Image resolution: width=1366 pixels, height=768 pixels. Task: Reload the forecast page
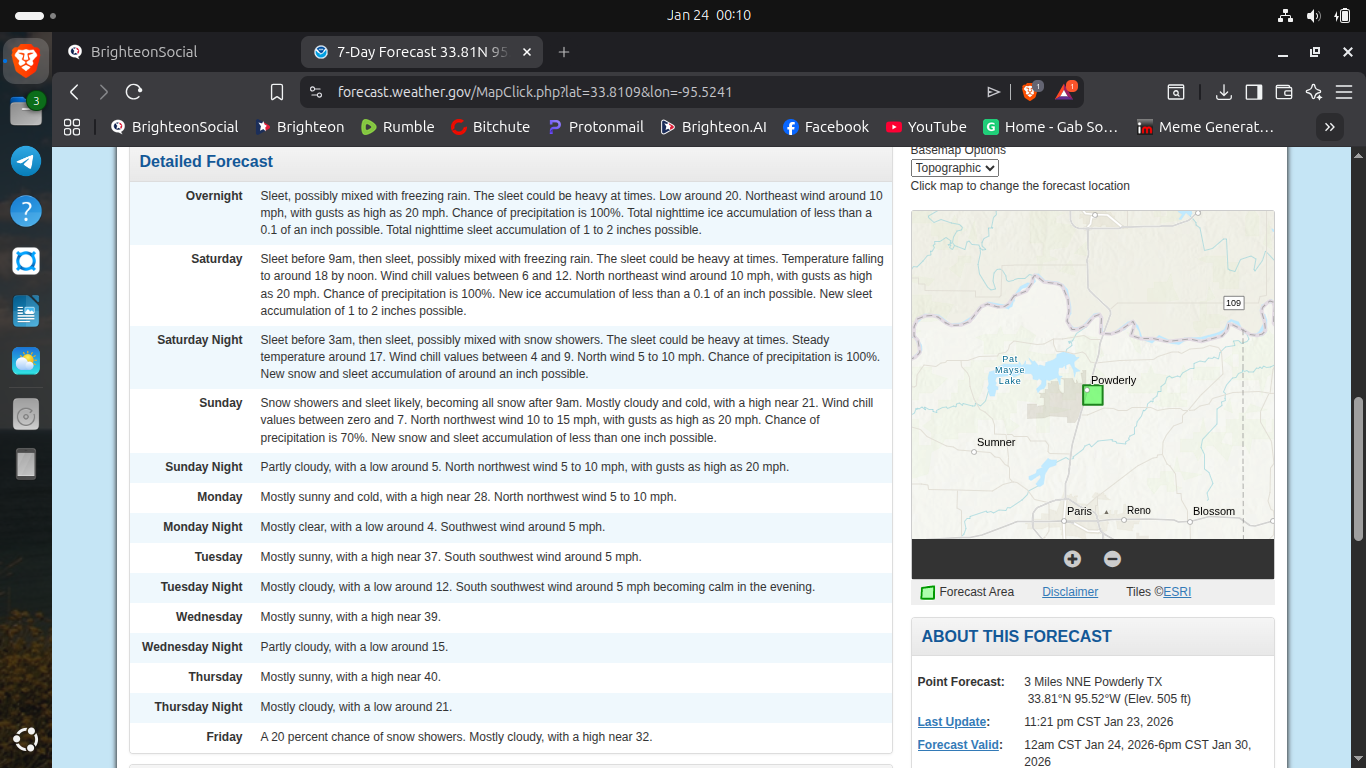pyautogui.click(x=134, y=92)
